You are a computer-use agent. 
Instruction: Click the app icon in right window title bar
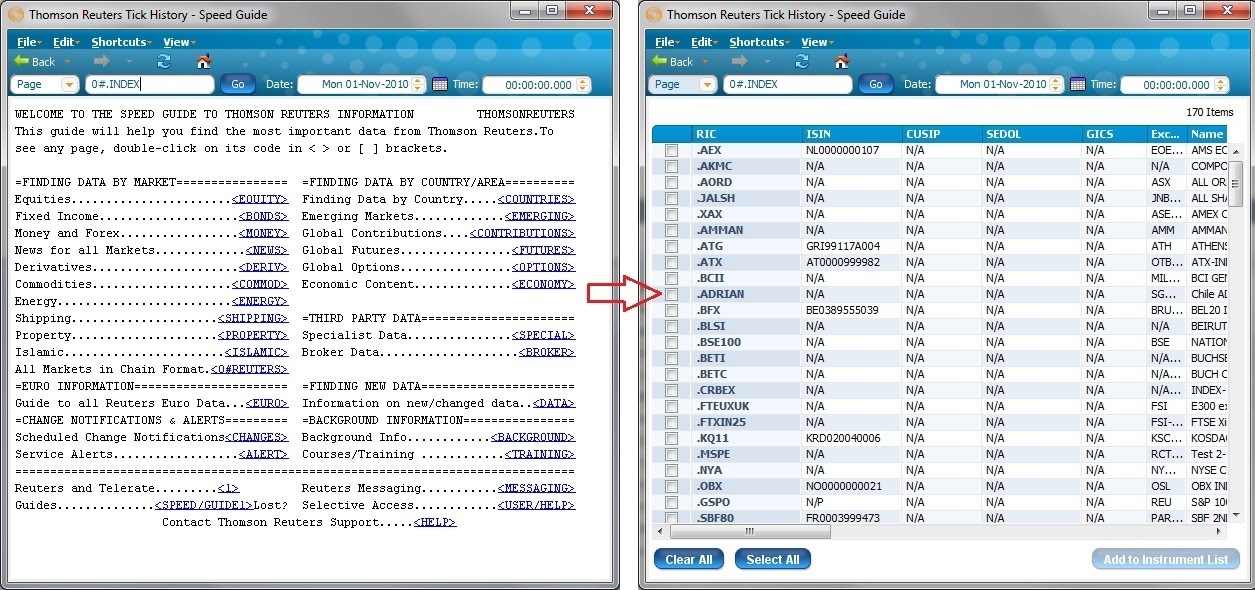click(654, 15)
